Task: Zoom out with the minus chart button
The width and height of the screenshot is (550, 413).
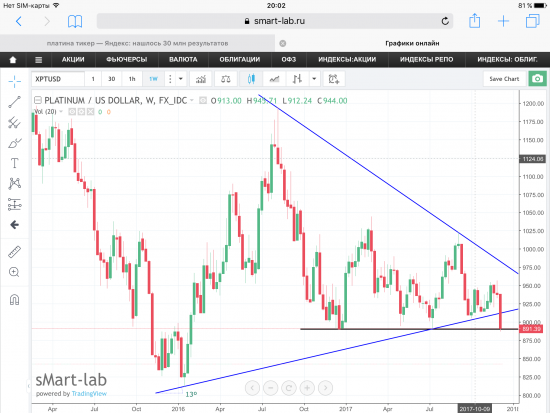Action: [270, 388]
